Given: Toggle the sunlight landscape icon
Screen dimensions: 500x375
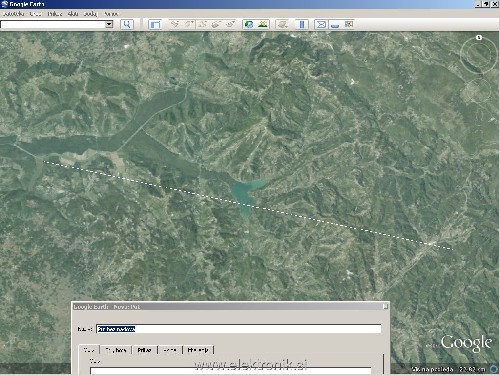Looking at the screenshot, I should 263,24.
